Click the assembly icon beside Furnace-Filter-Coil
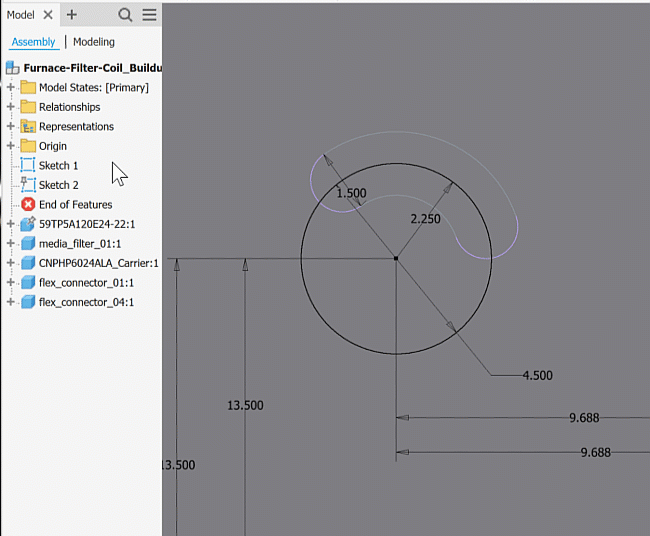650x536 pixels. click(12, 68)
